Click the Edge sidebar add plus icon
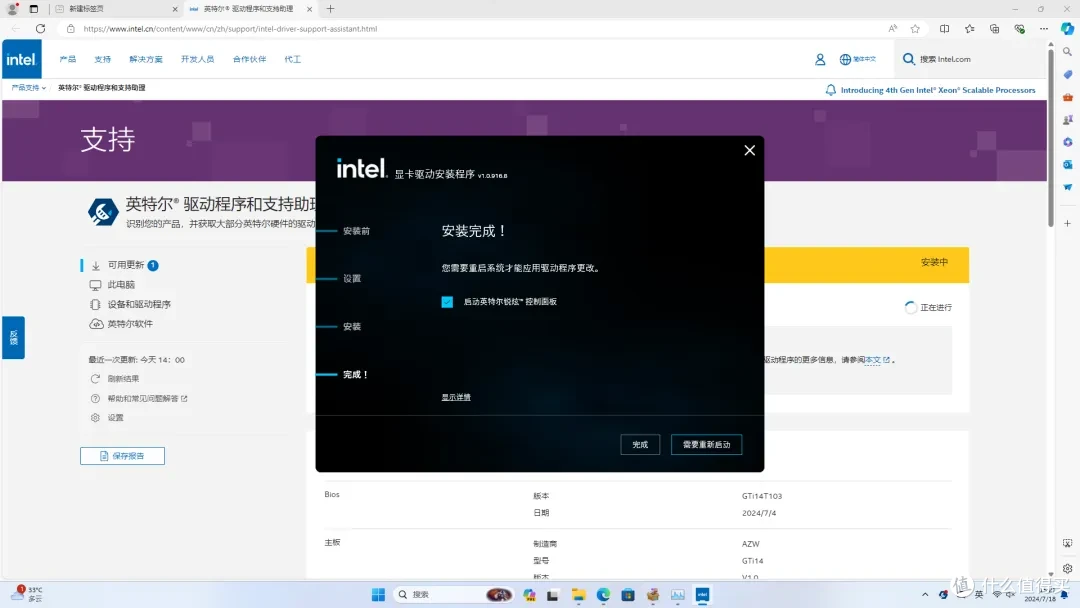1080x608 pixels. tap(1067, 223)
